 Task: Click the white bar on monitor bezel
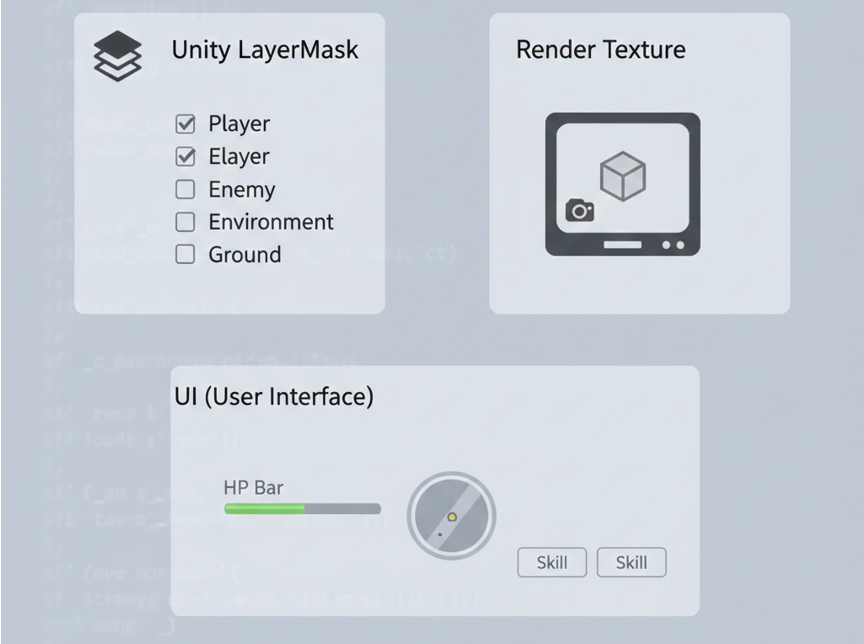(623, 245)
